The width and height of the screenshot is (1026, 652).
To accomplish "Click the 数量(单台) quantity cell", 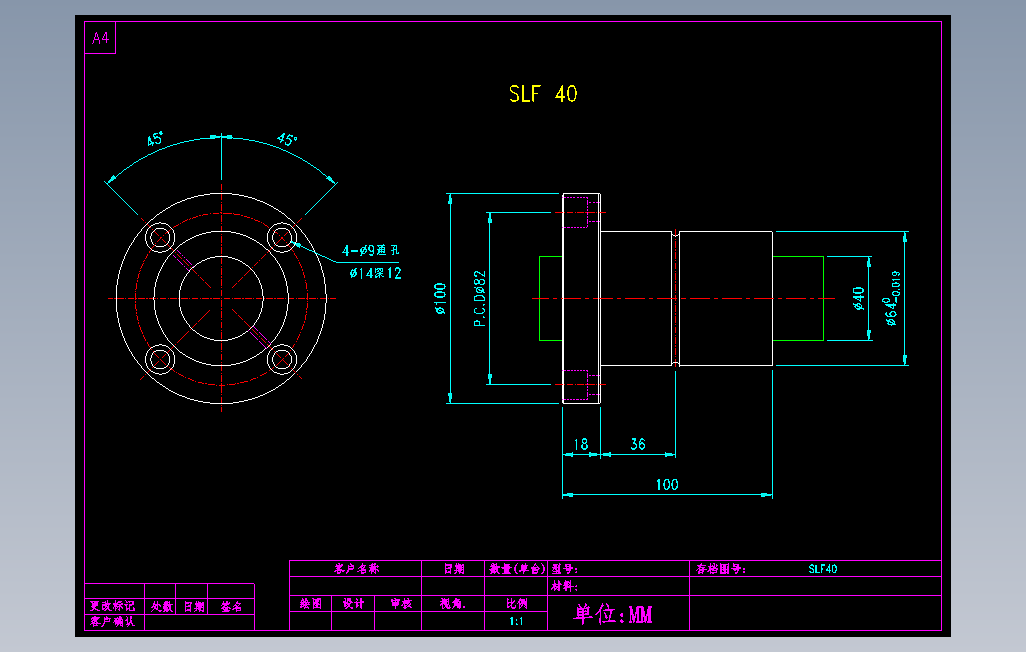I will click(516, 569).
